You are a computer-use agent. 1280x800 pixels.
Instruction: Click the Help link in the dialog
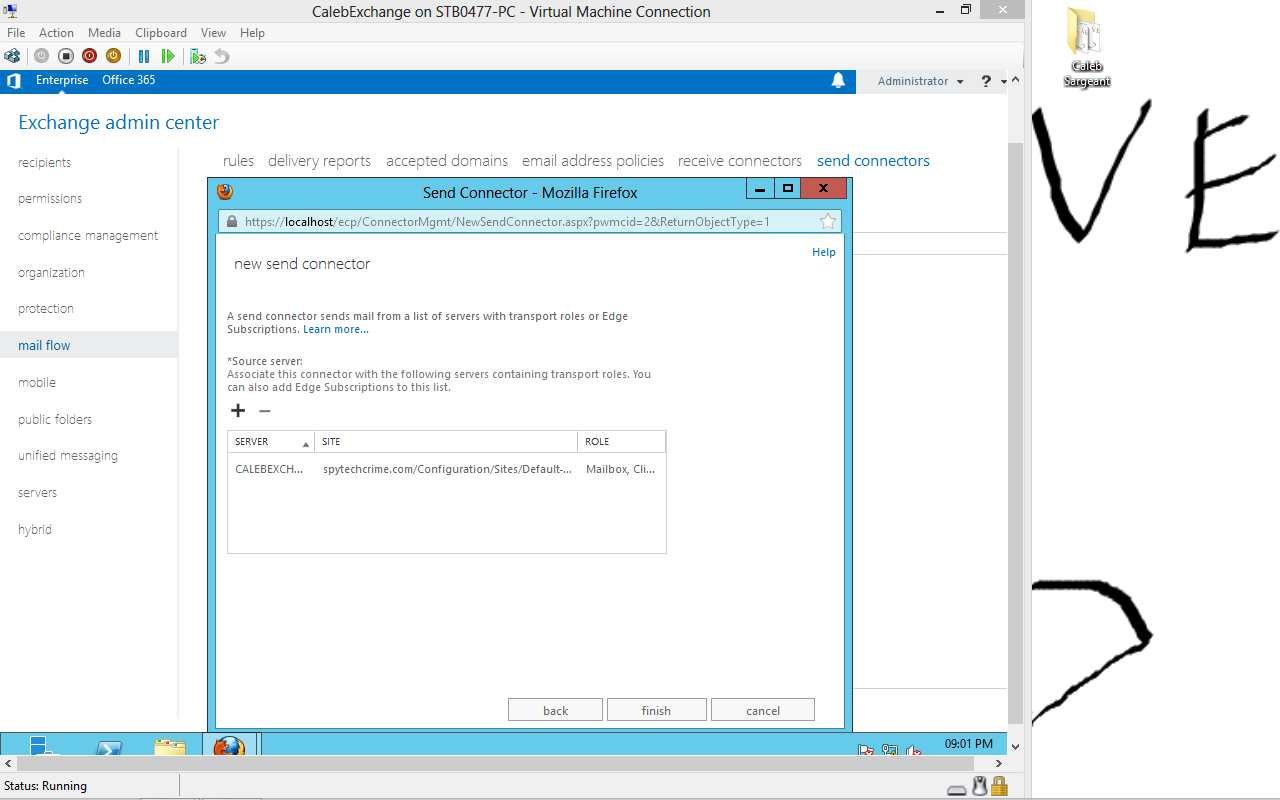pos(824,252)
